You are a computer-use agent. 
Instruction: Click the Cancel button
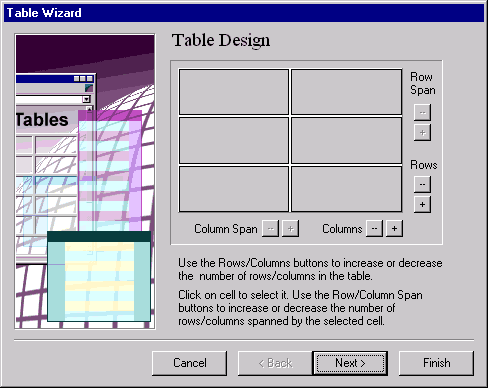pos(190,363)
